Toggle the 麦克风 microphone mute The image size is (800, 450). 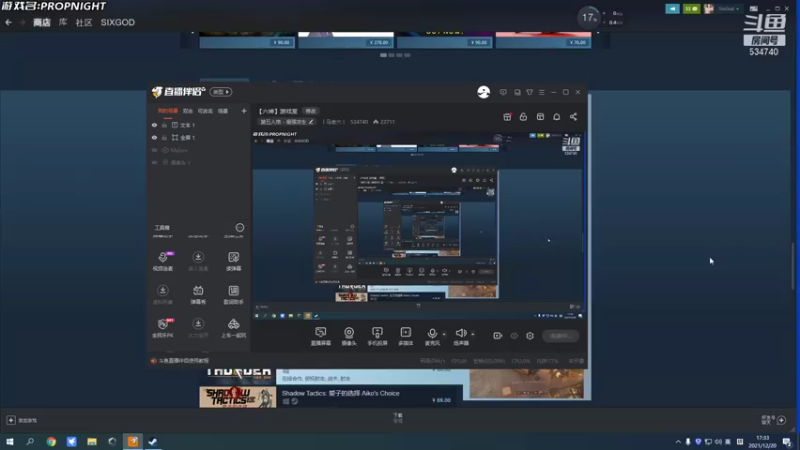(432, 336)
